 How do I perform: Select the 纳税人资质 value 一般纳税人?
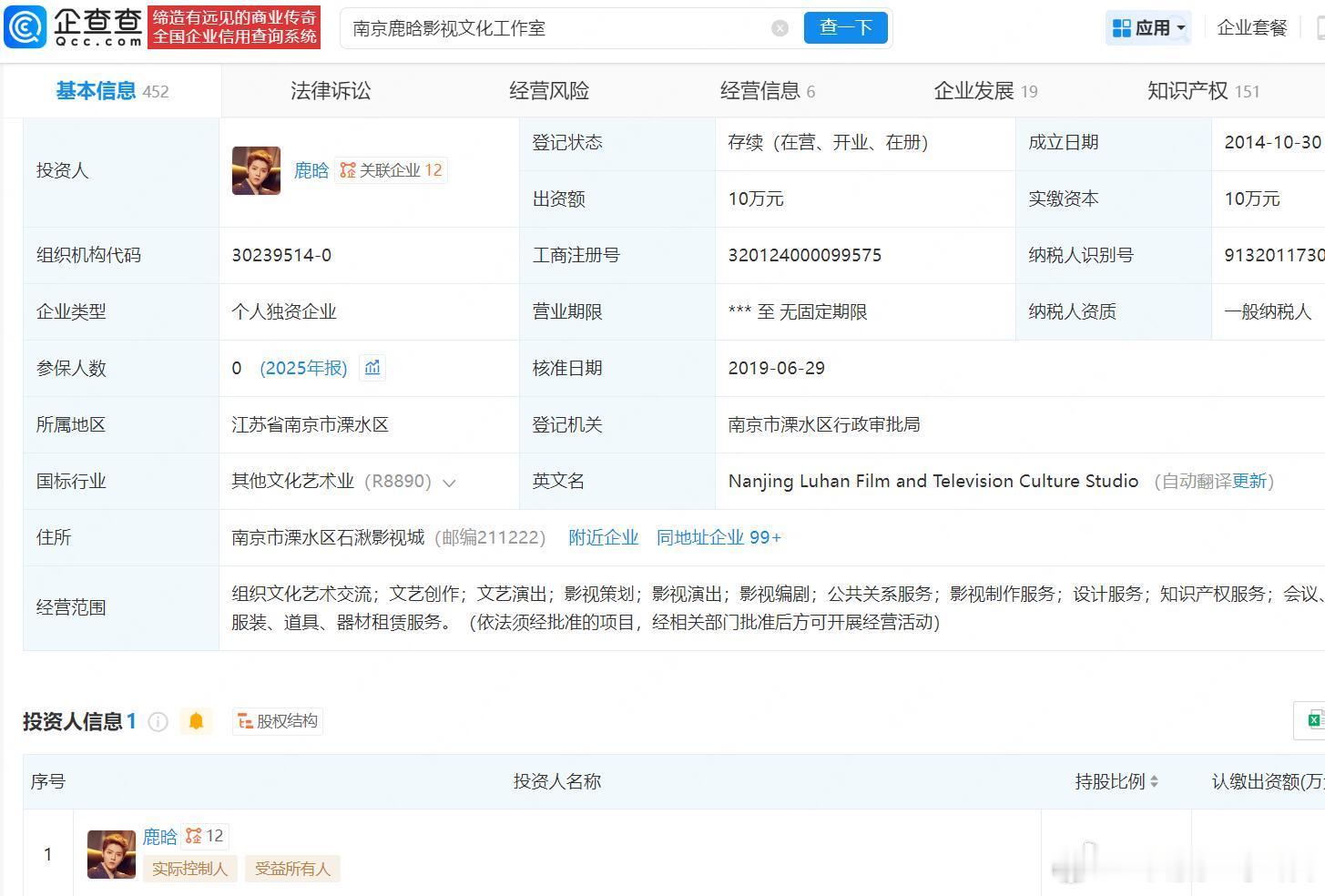[x=1268, y=311]
